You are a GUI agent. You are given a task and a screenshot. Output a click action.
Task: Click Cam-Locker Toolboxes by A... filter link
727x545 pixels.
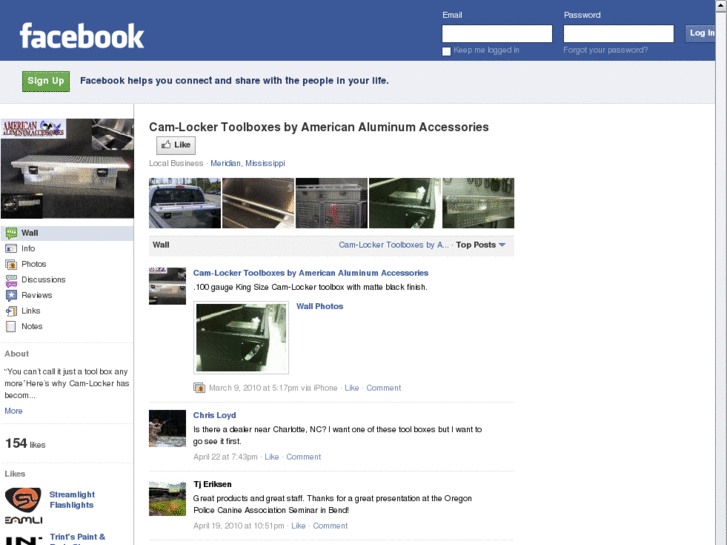(394, 245)
